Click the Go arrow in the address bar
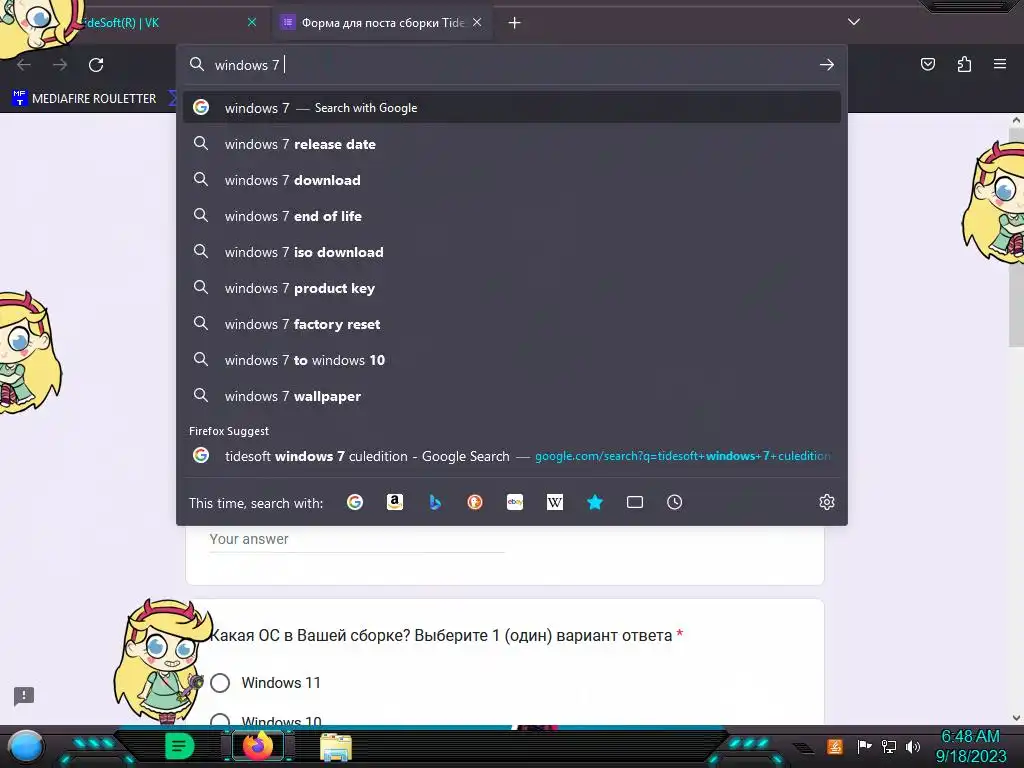The image size is (1024, 768). [x=827, y=65]
